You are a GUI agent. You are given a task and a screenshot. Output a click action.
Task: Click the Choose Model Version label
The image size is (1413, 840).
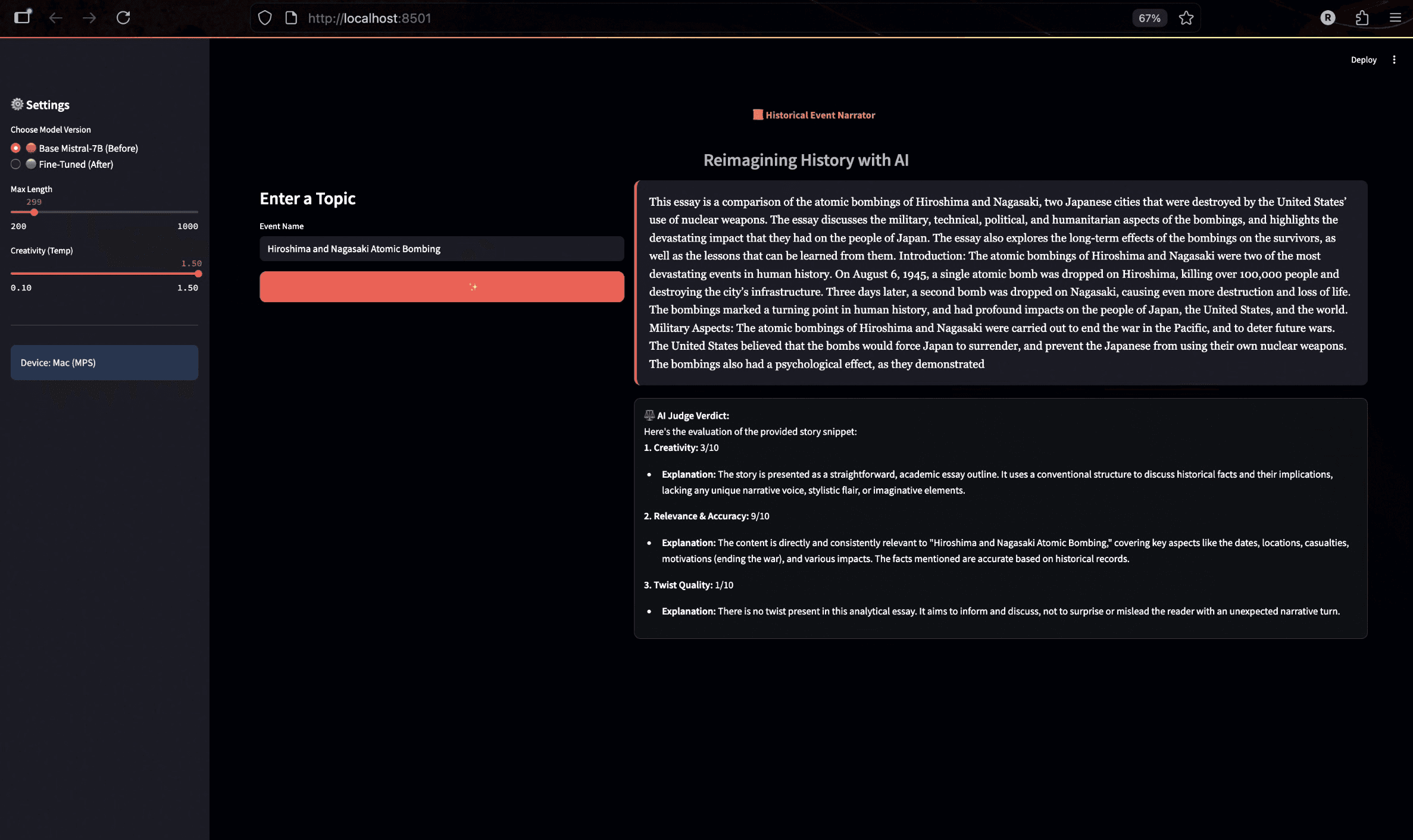coord(51,129)
